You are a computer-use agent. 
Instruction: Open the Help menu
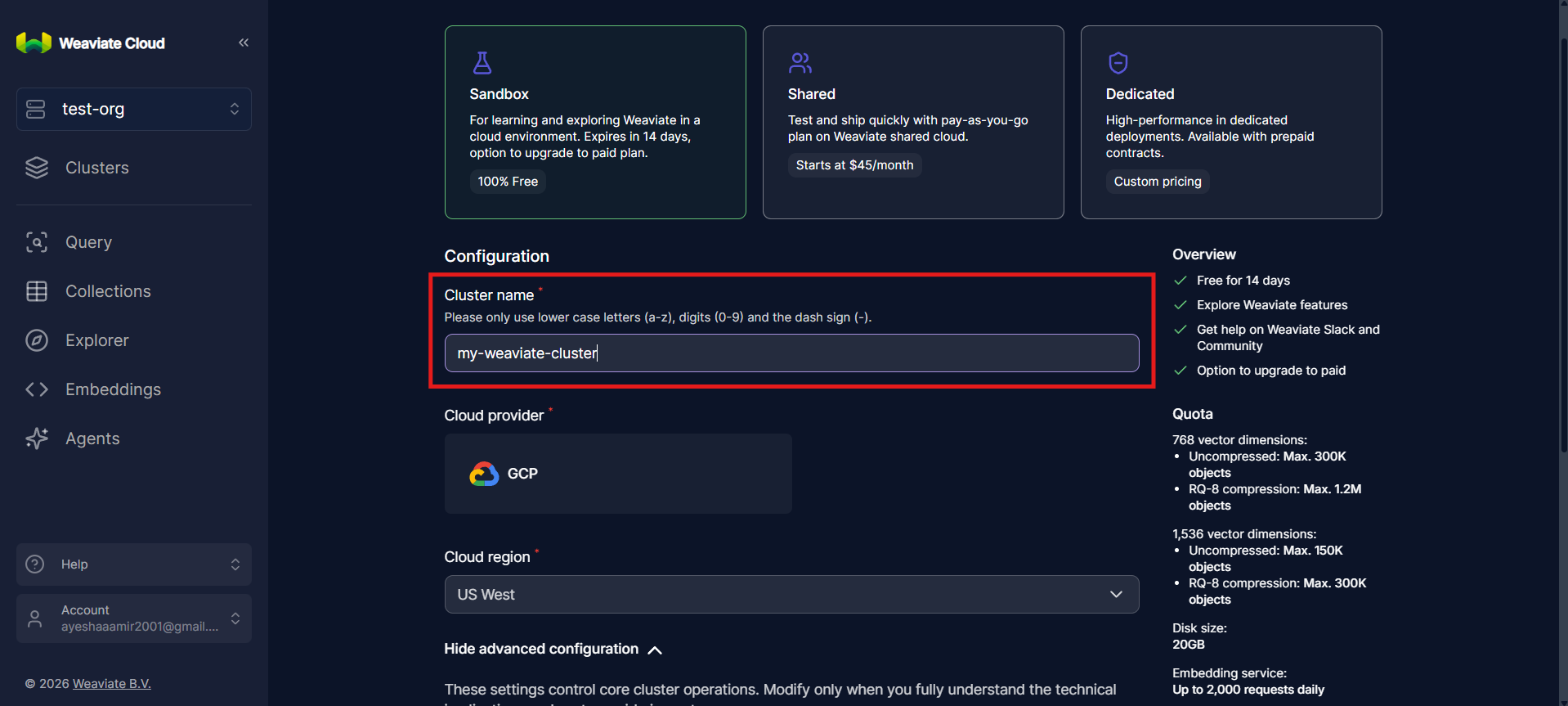point(134,564)
